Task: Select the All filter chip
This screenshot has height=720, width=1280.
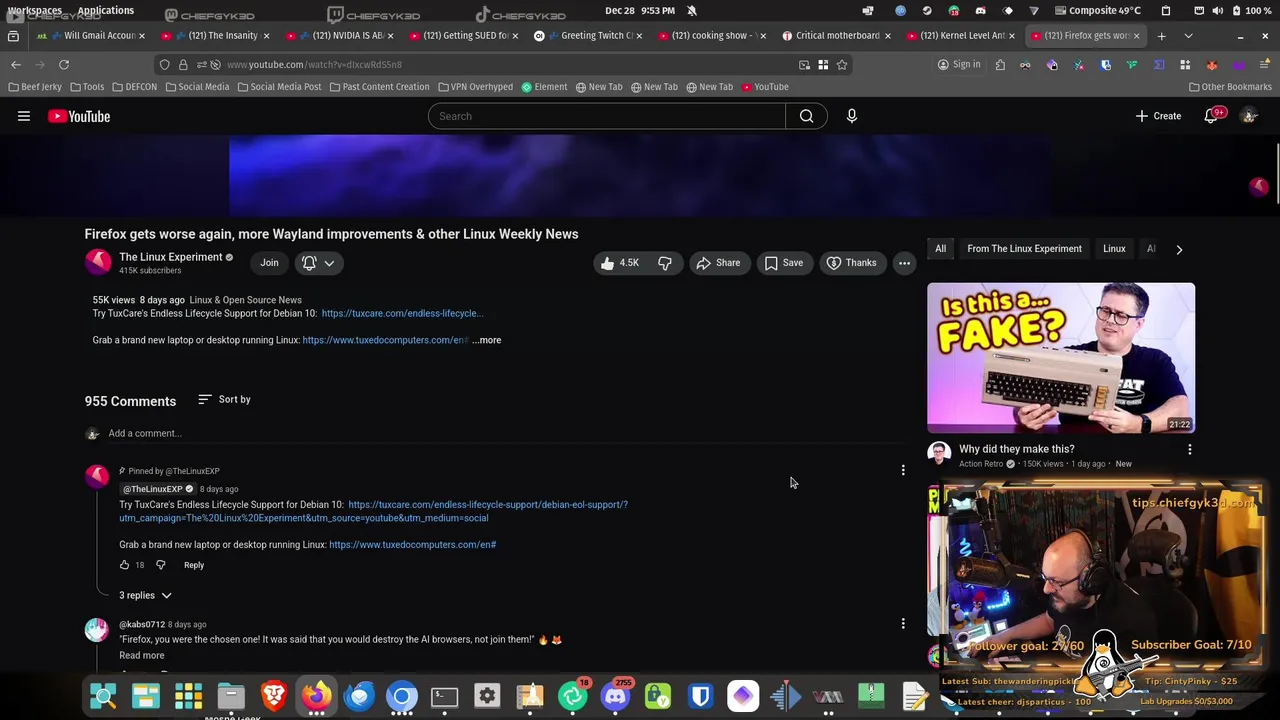Action: point(940,249)
